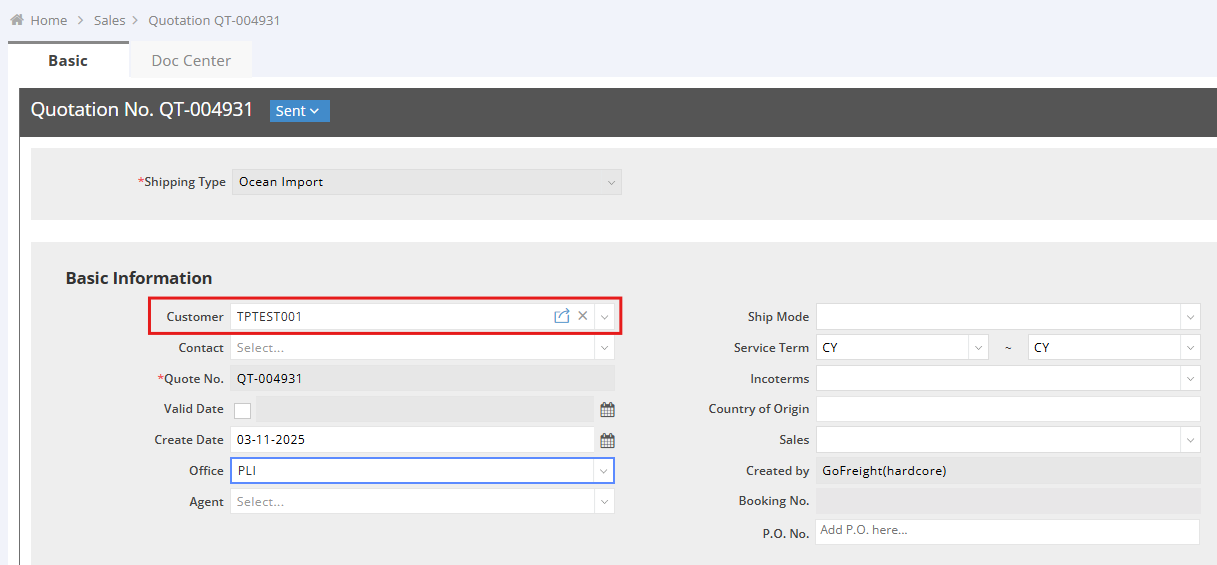Go to Sales in breadcrumb
Screen dimensions: 1217x565
point(110,20)
